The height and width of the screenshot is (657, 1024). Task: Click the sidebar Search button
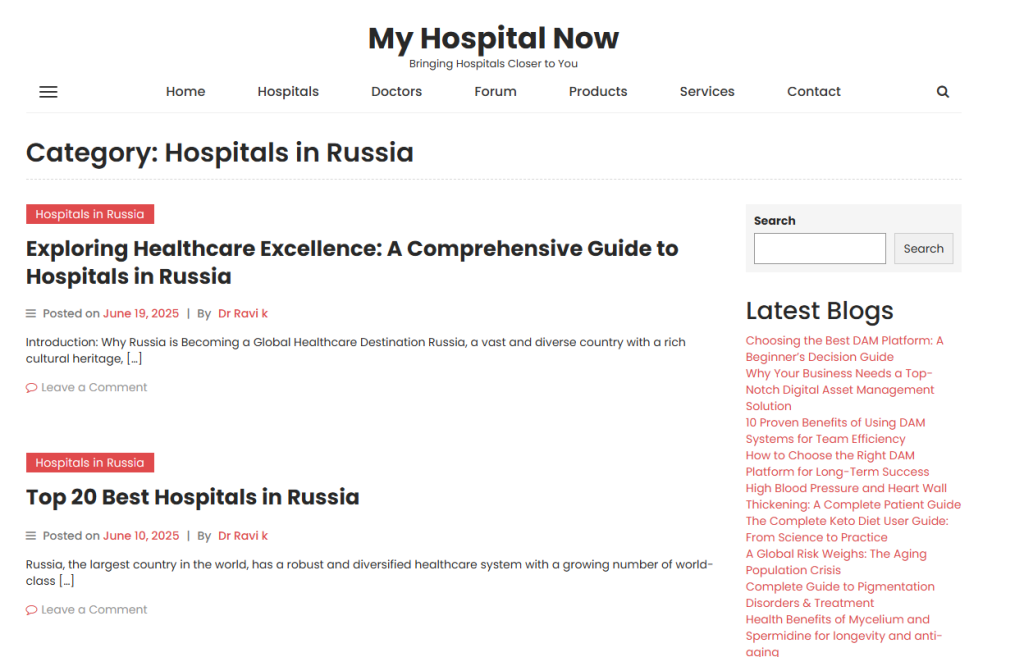tap(923, 249)
